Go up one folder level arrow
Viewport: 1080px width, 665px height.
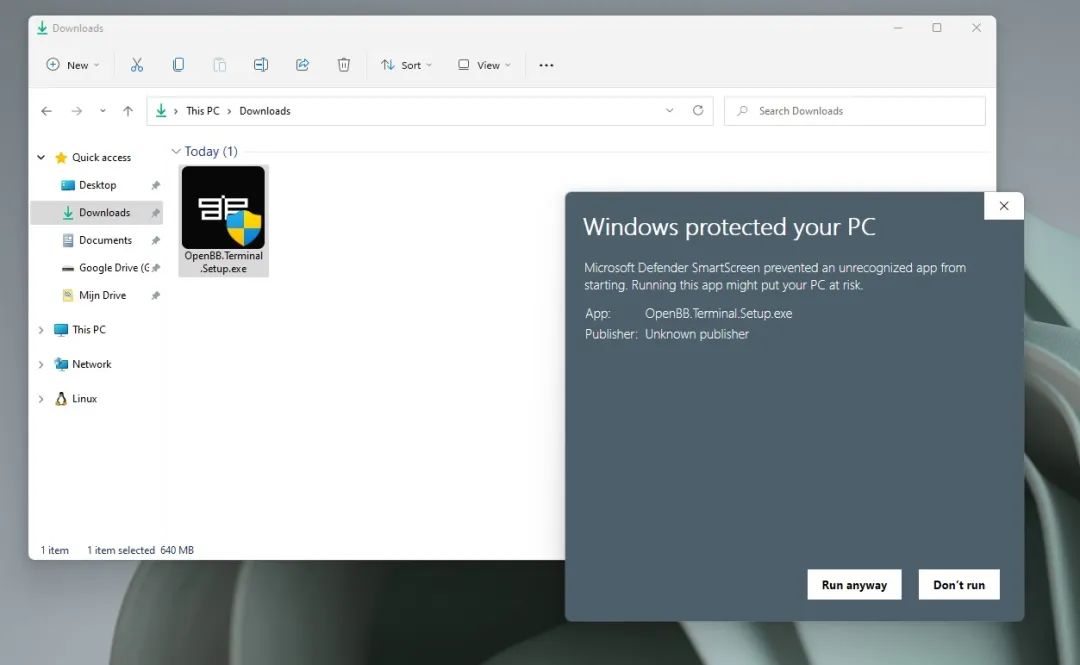(127, 111)
